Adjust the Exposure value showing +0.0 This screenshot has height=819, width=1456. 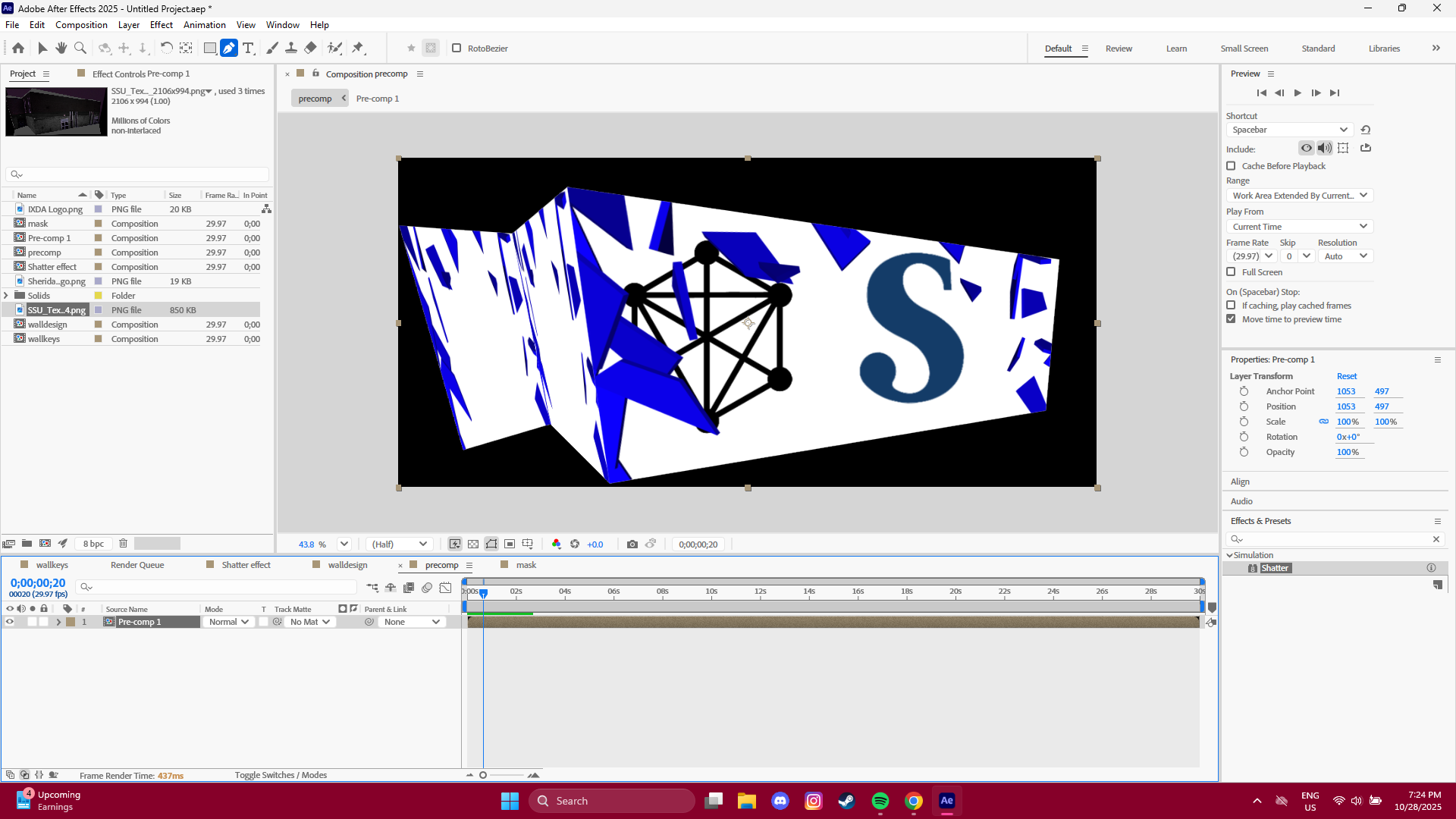click(x=595, y=544)
